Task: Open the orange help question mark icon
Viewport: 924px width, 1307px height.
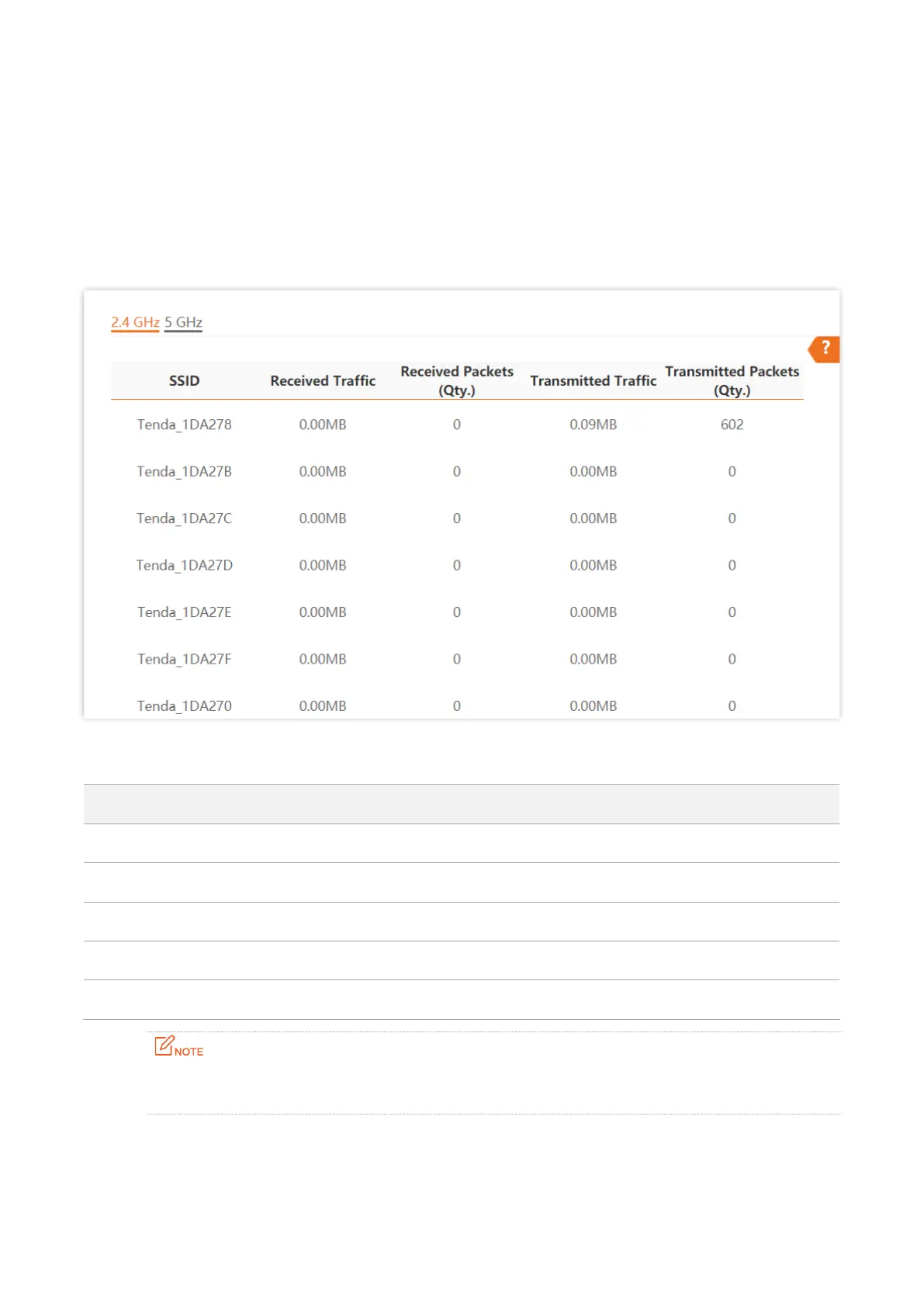Action: click(824, 348)
